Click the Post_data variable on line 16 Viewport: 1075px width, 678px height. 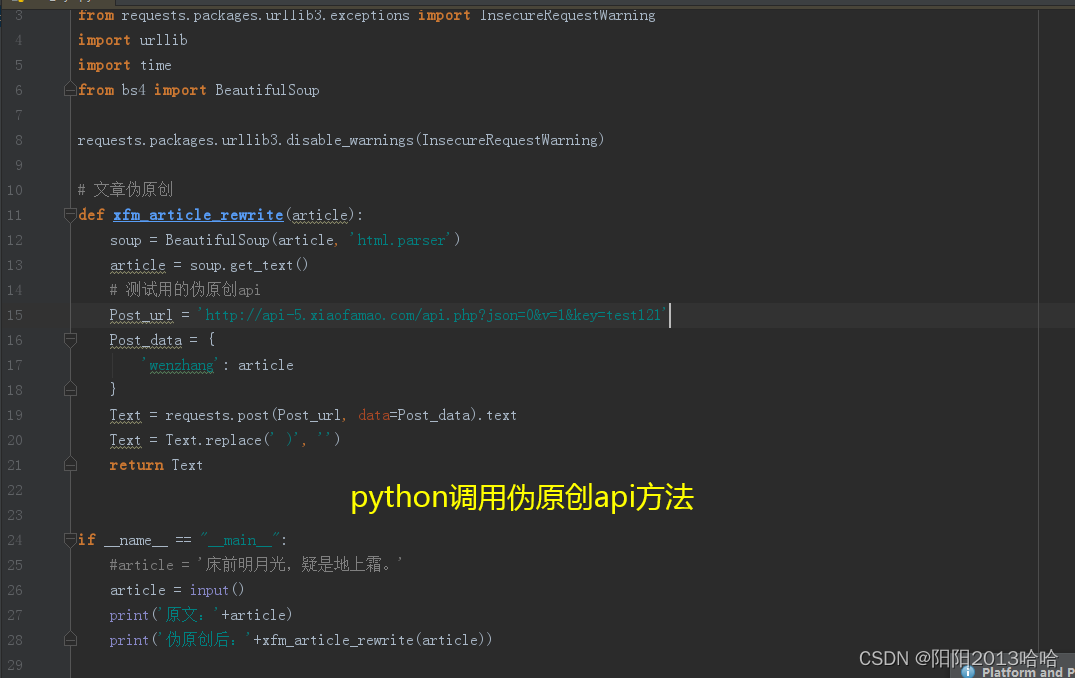pyautogui.click(x=145, y=340)
